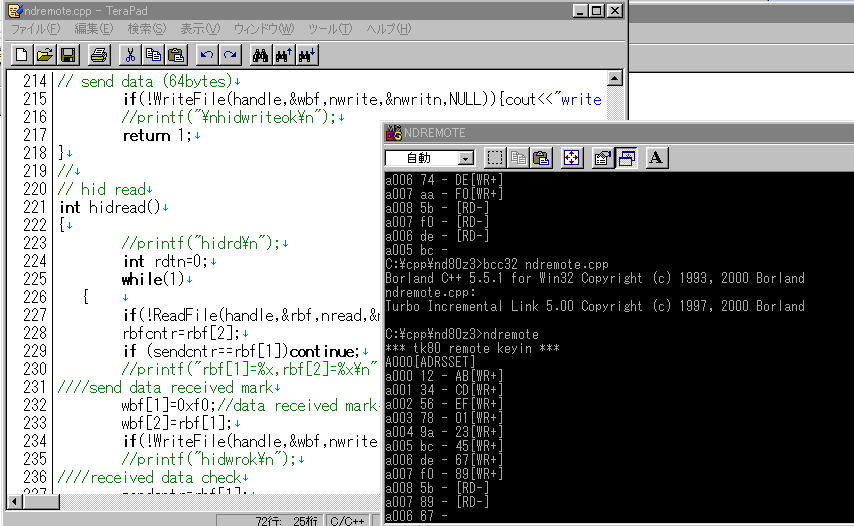The width and height of the screenshot is (854, 526).
Task: Click the 'C:¥cpp¥nd80z3>ndremote' console prompt line
Action: pyautogui.click(x=462, y=334)
